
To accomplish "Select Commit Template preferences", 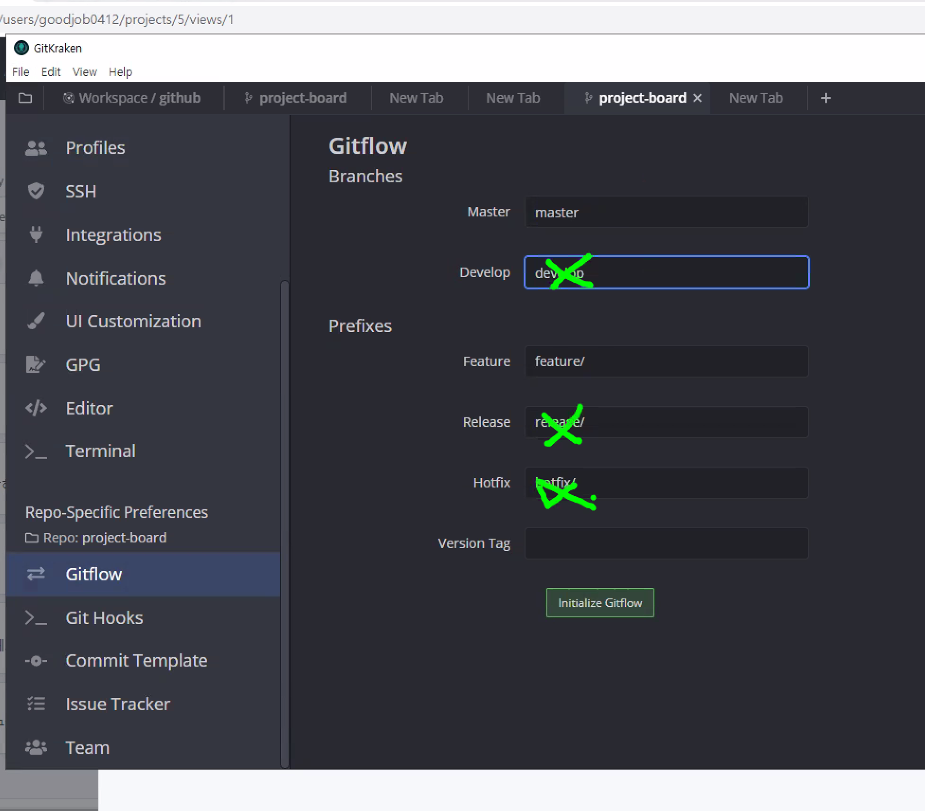I will (x=143, y=661).
